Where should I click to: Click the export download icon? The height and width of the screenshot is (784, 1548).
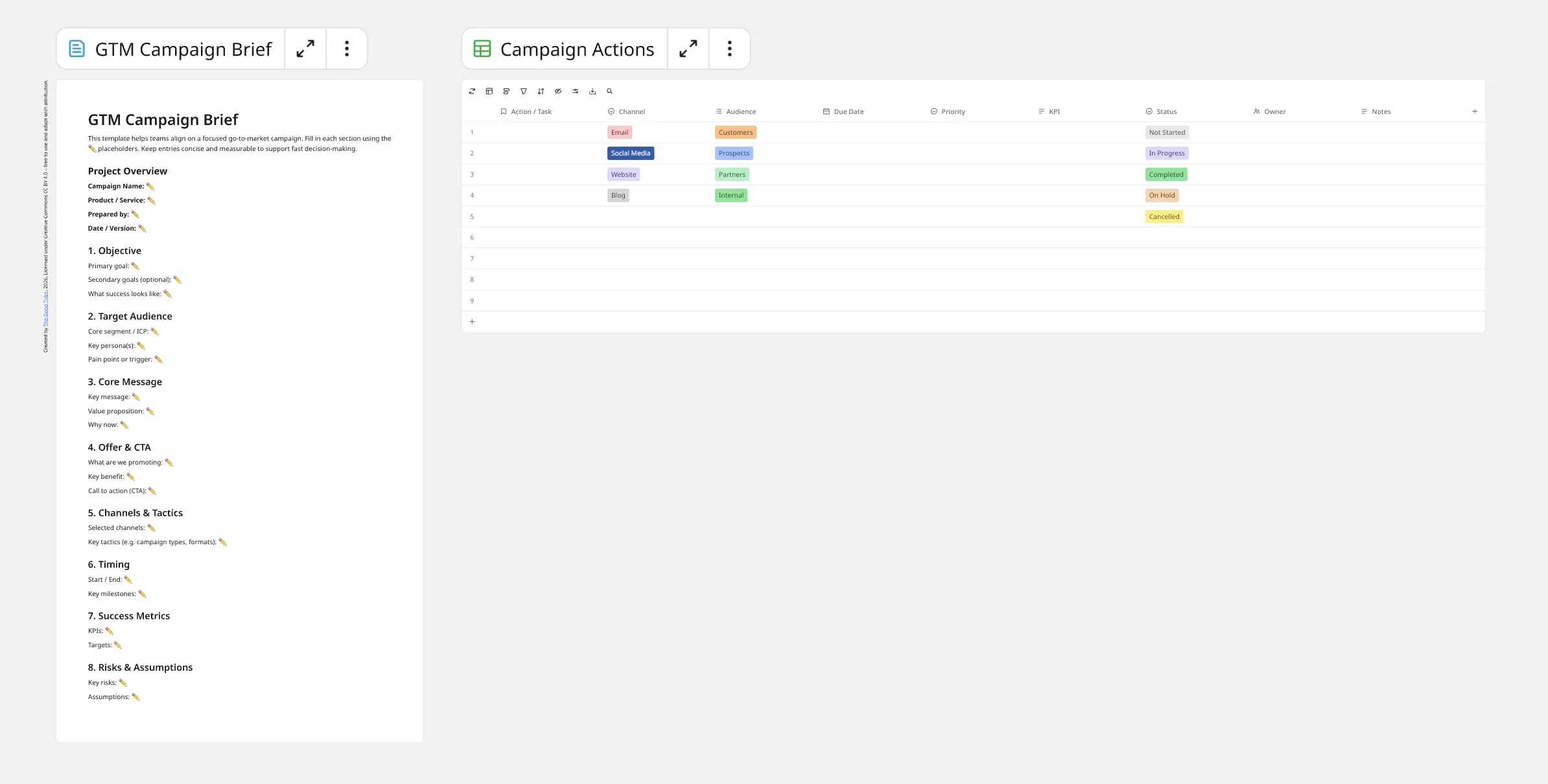(x=592, y=91)
